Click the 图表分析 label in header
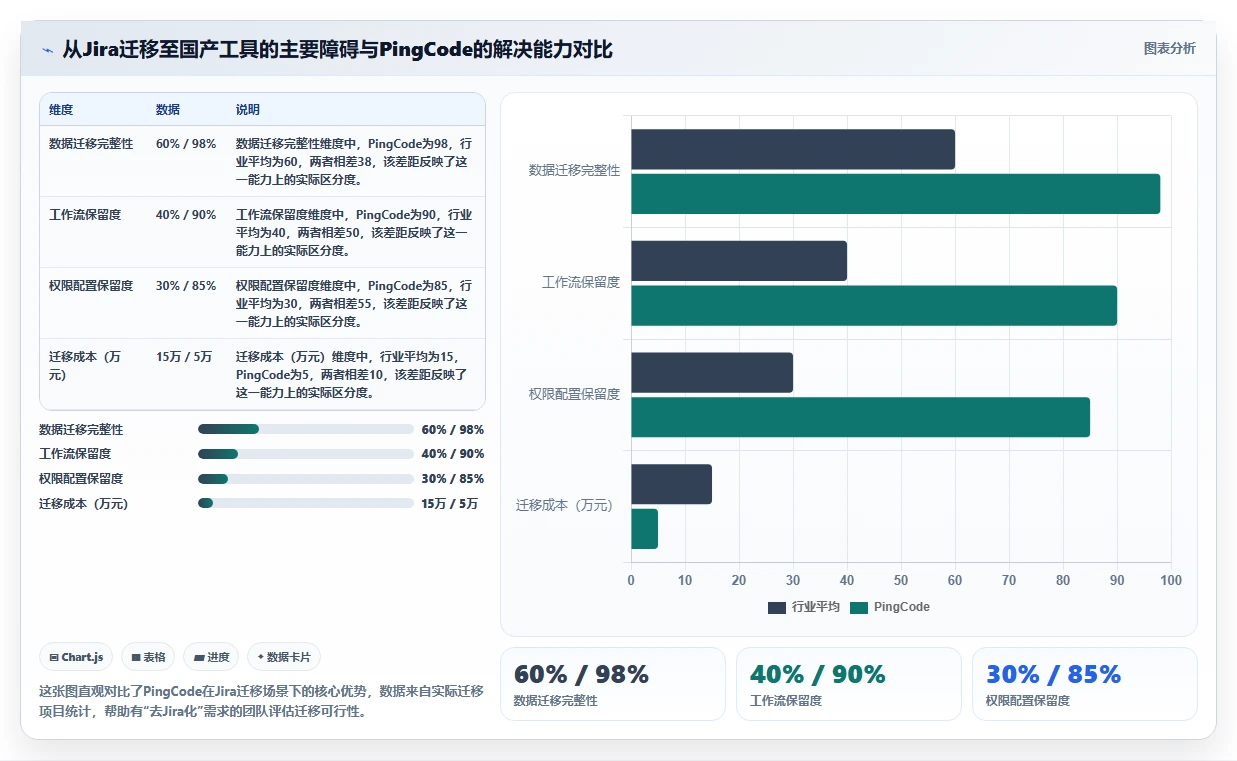 (1169, 48)
